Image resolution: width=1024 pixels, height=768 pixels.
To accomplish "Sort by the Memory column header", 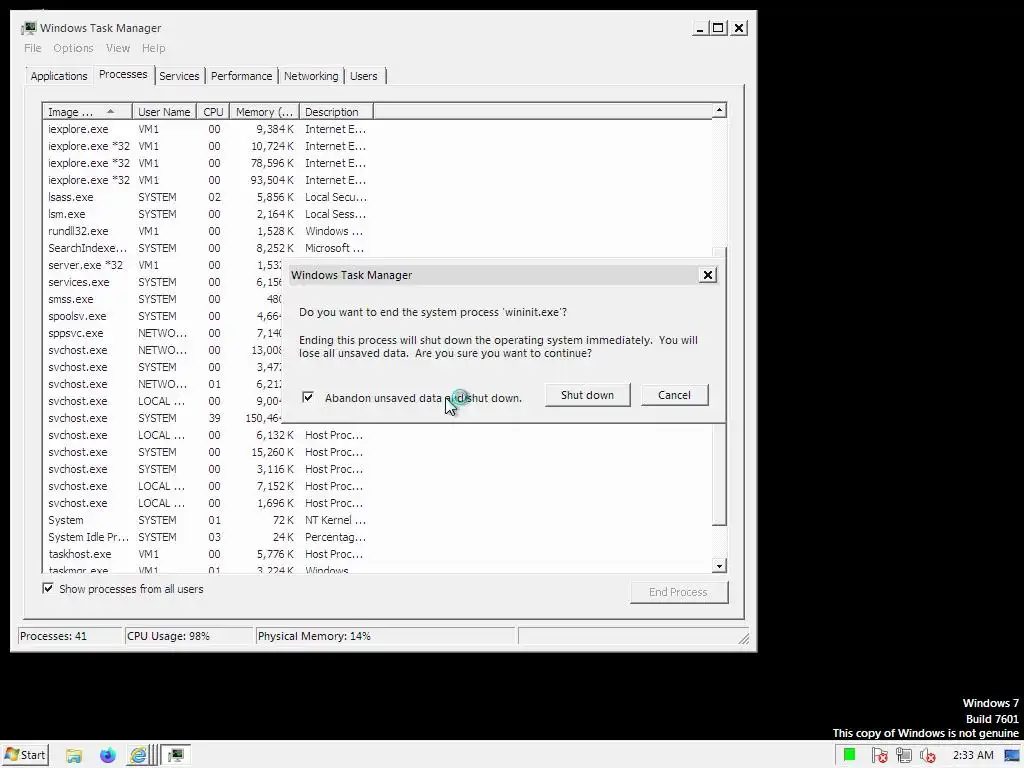I will (x=264, y=112).
